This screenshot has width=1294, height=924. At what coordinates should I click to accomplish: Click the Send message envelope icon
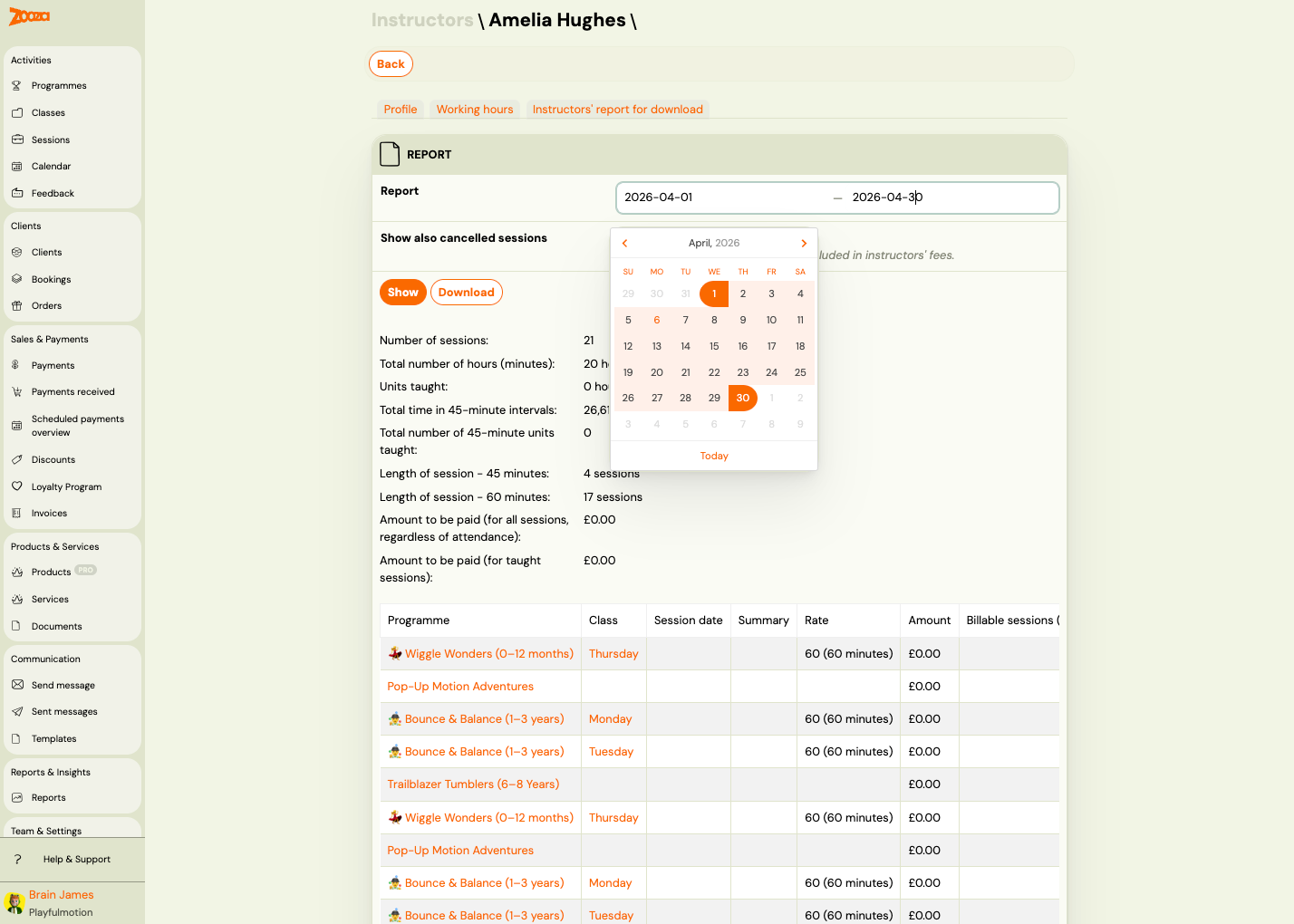pyautogui.click(x=16, y=686)
